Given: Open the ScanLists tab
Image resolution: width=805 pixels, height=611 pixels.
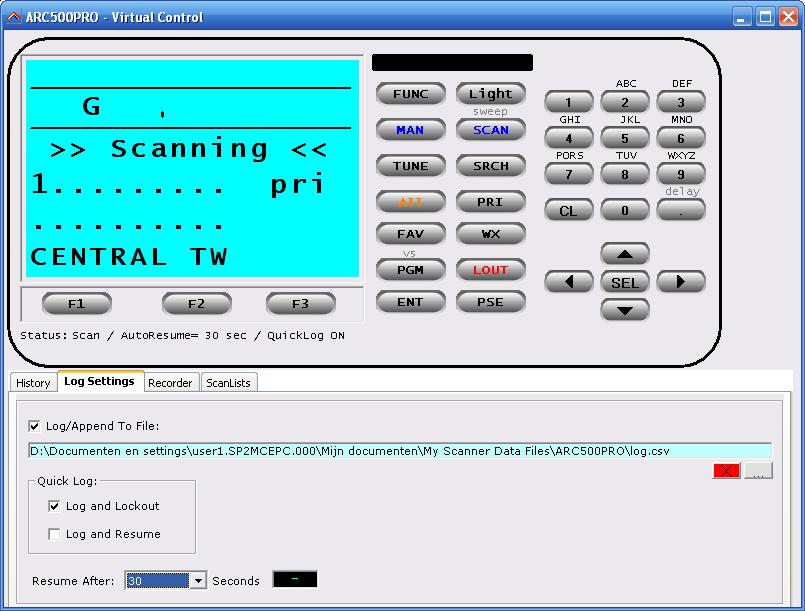Looking at the screenshot, I should pyautogui.click(x=228, y=383).
